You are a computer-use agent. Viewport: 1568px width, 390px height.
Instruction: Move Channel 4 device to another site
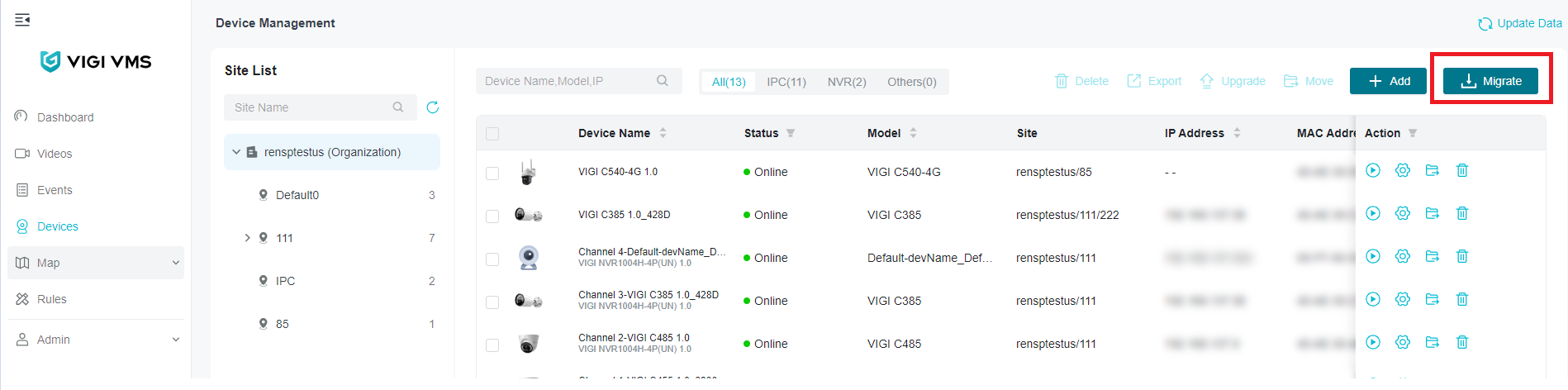click(1433, 257)
